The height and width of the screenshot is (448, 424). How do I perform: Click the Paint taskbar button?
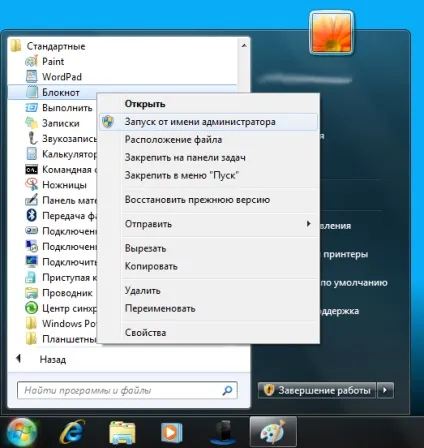(x=273, y=433)
